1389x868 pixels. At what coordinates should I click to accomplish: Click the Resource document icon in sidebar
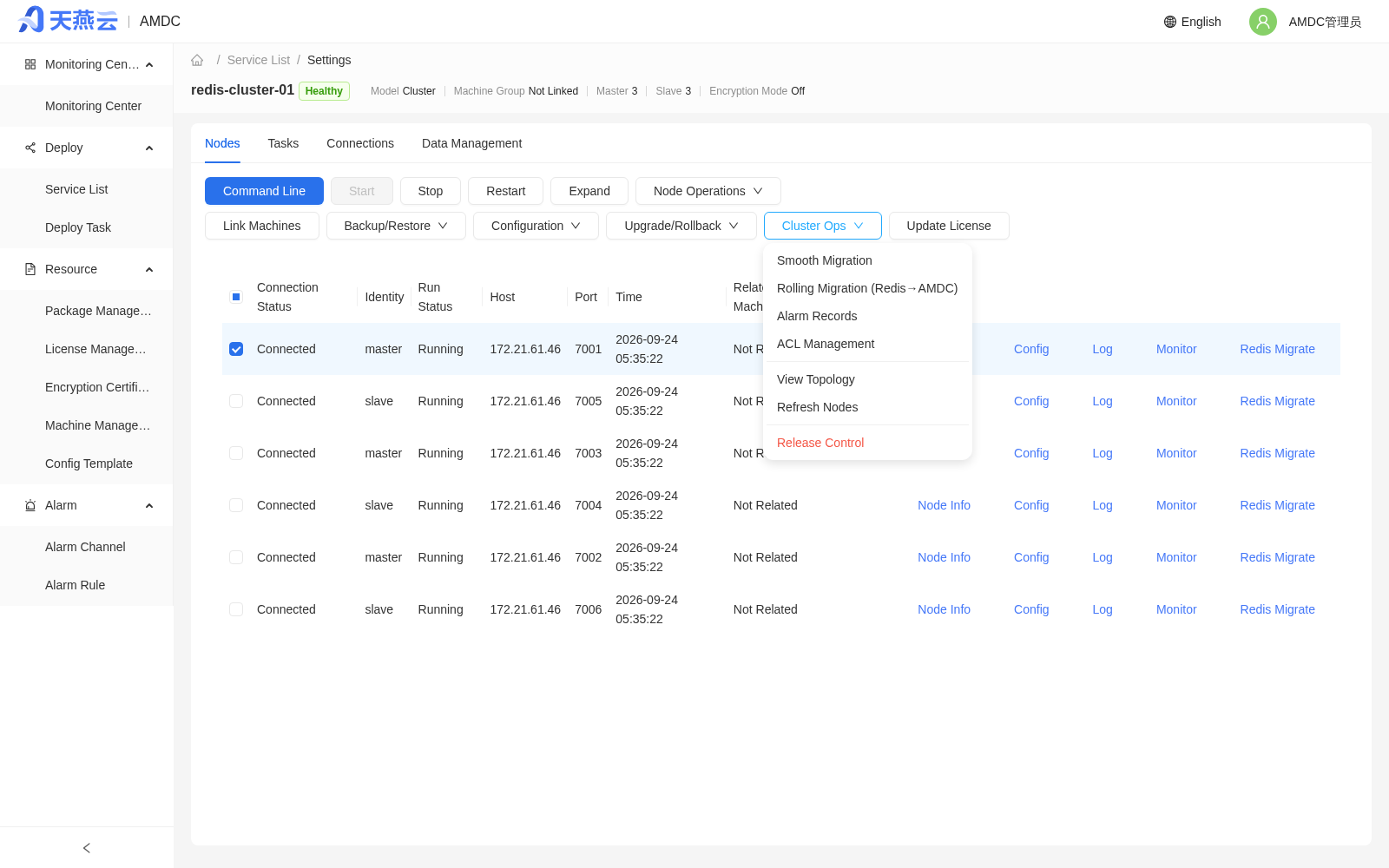pyautogui.click(x=30, y=269)
